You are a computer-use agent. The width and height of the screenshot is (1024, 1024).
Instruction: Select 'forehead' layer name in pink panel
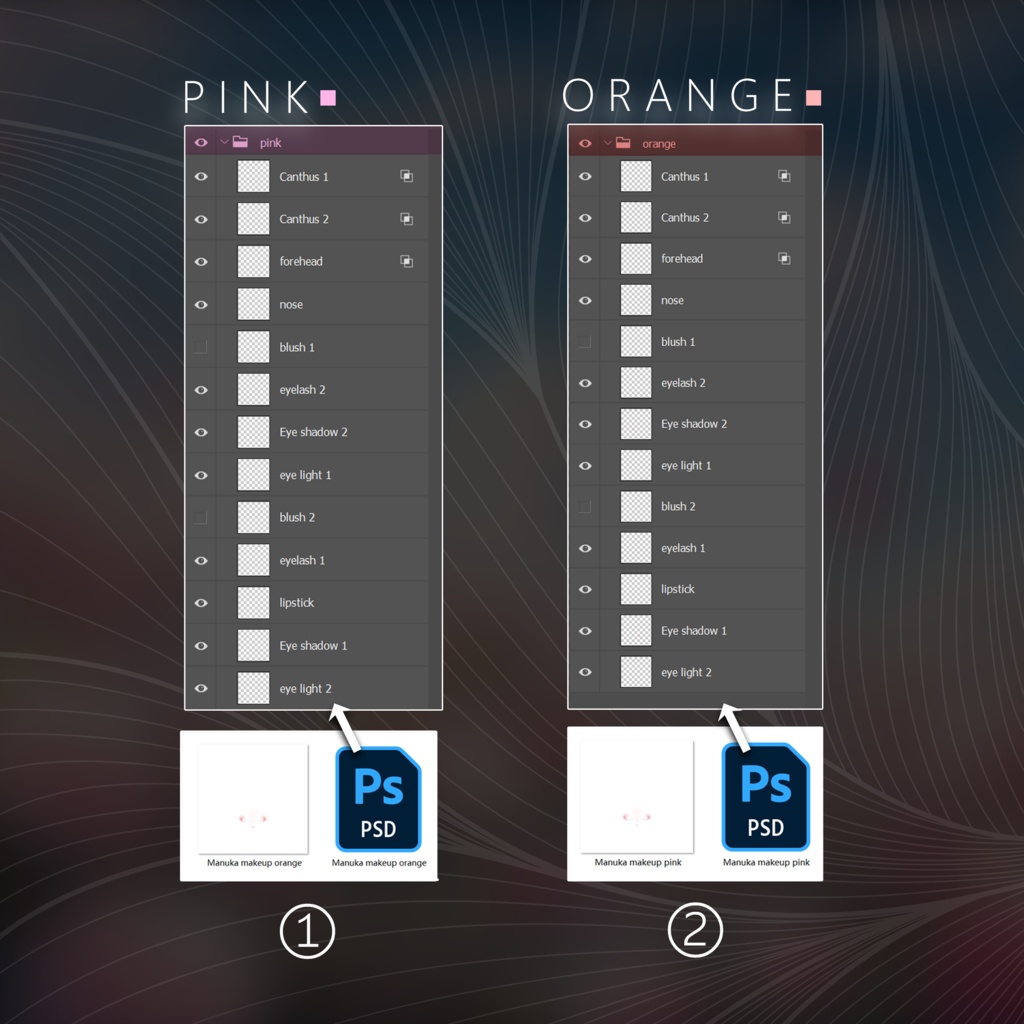click(301, 261)
